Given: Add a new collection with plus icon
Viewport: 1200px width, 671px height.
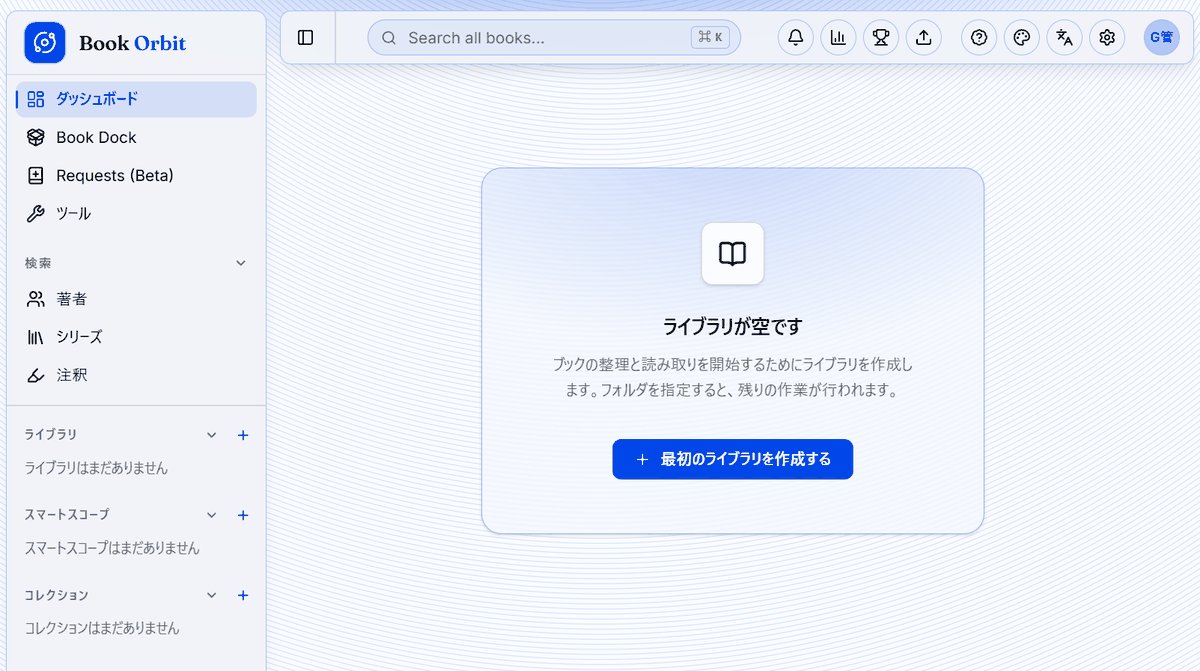Looking at the screenshot, I should [x=242, y=595].
